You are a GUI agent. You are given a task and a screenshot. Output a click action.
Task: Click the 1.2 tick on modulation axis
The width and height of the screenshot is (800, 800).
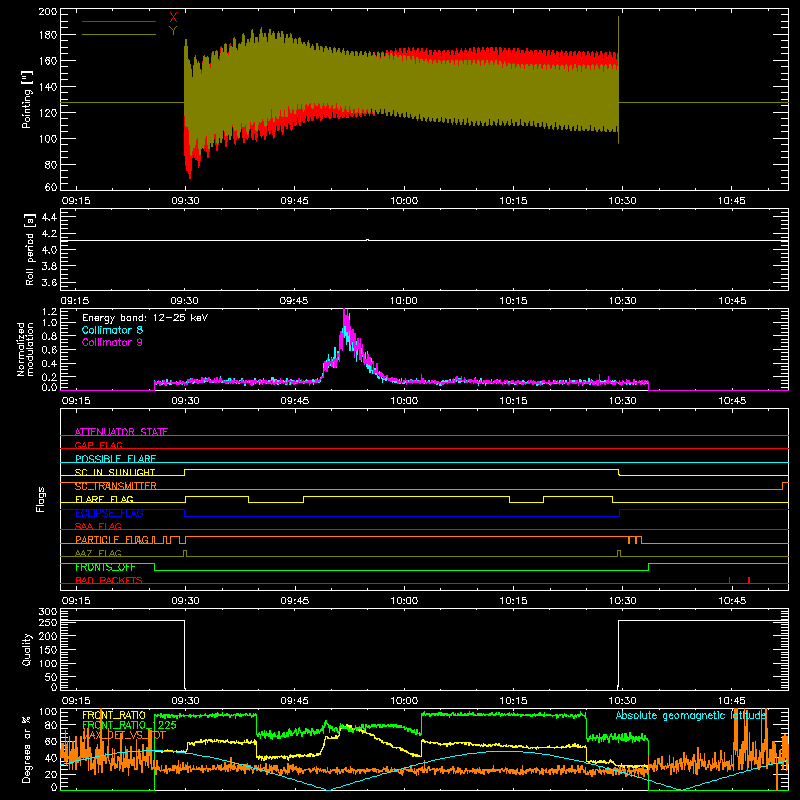click(x=49, y=312)
